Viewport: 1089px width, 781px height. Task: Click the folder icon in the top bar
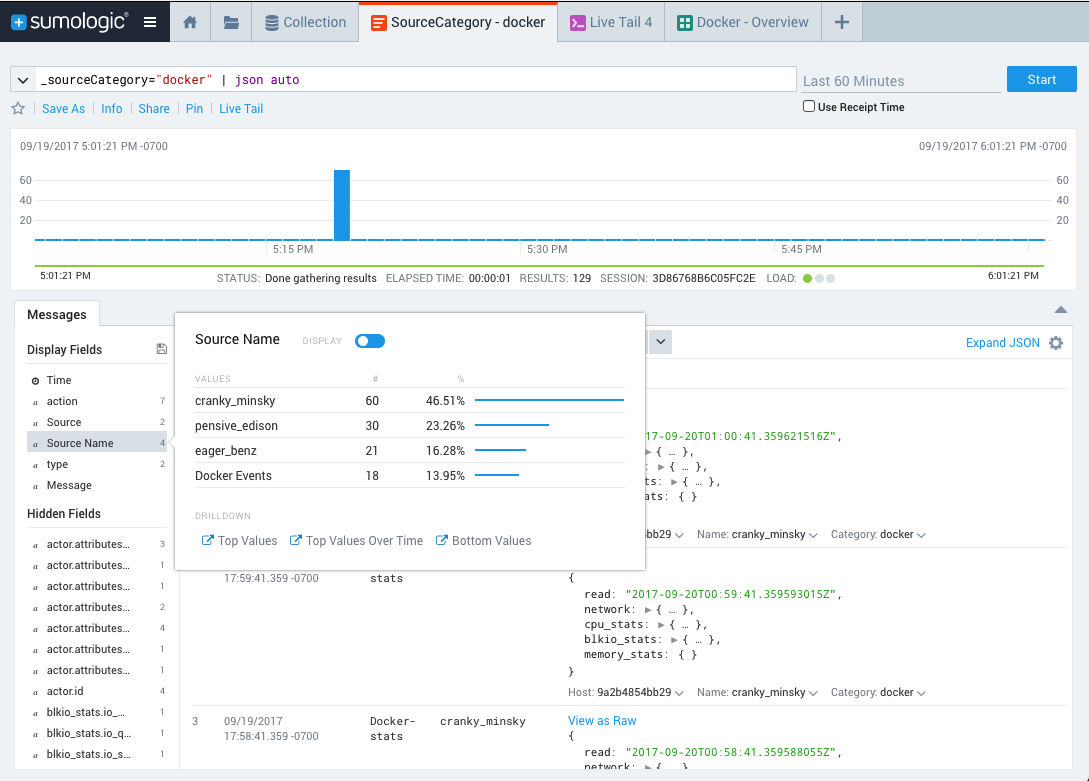tap(230, 21)
